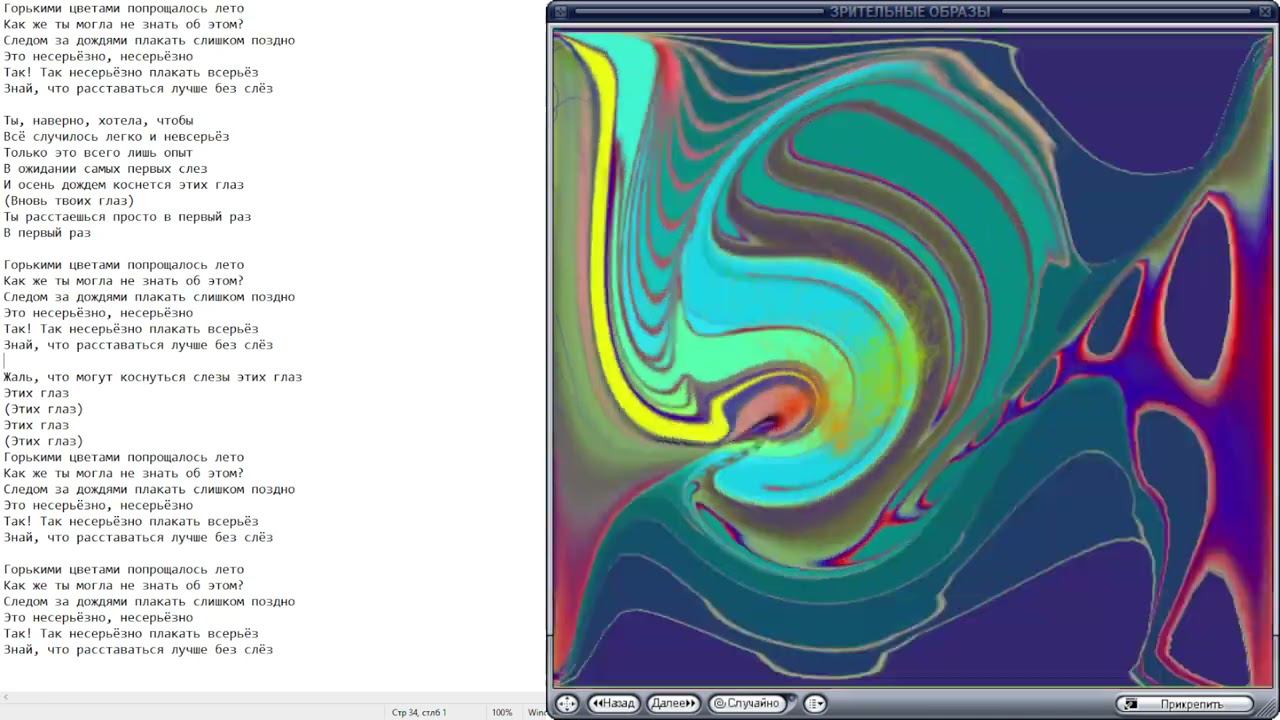This screenshot has height=720, width=1280.
Task: Click the line 'Ты, наверно, хотела, чтобы'
Action: click(98, 121)
